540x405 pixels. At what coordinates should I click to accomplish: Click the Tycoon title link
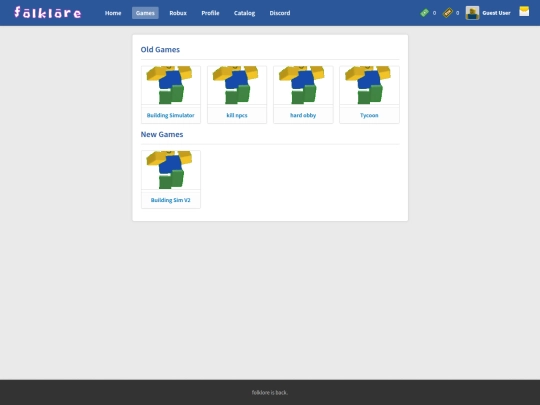(369, 115)
